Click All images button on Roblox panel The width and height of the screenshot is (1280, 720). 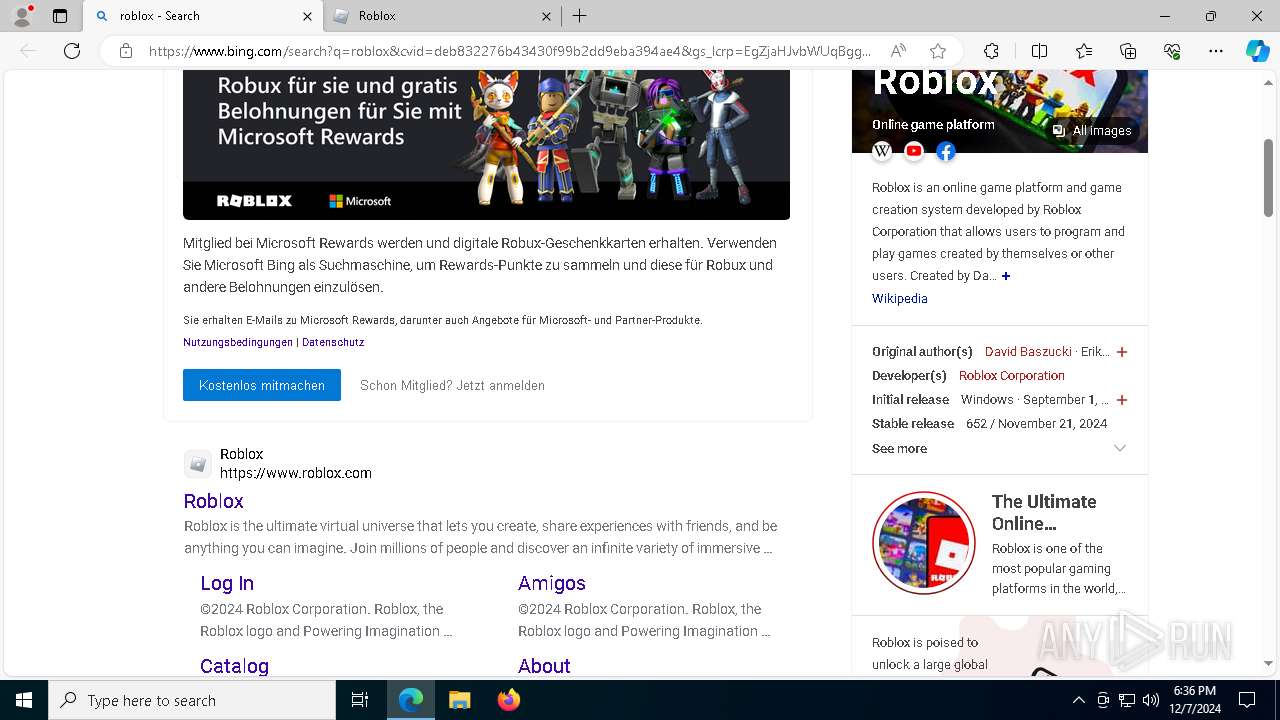click(1092, 130)
